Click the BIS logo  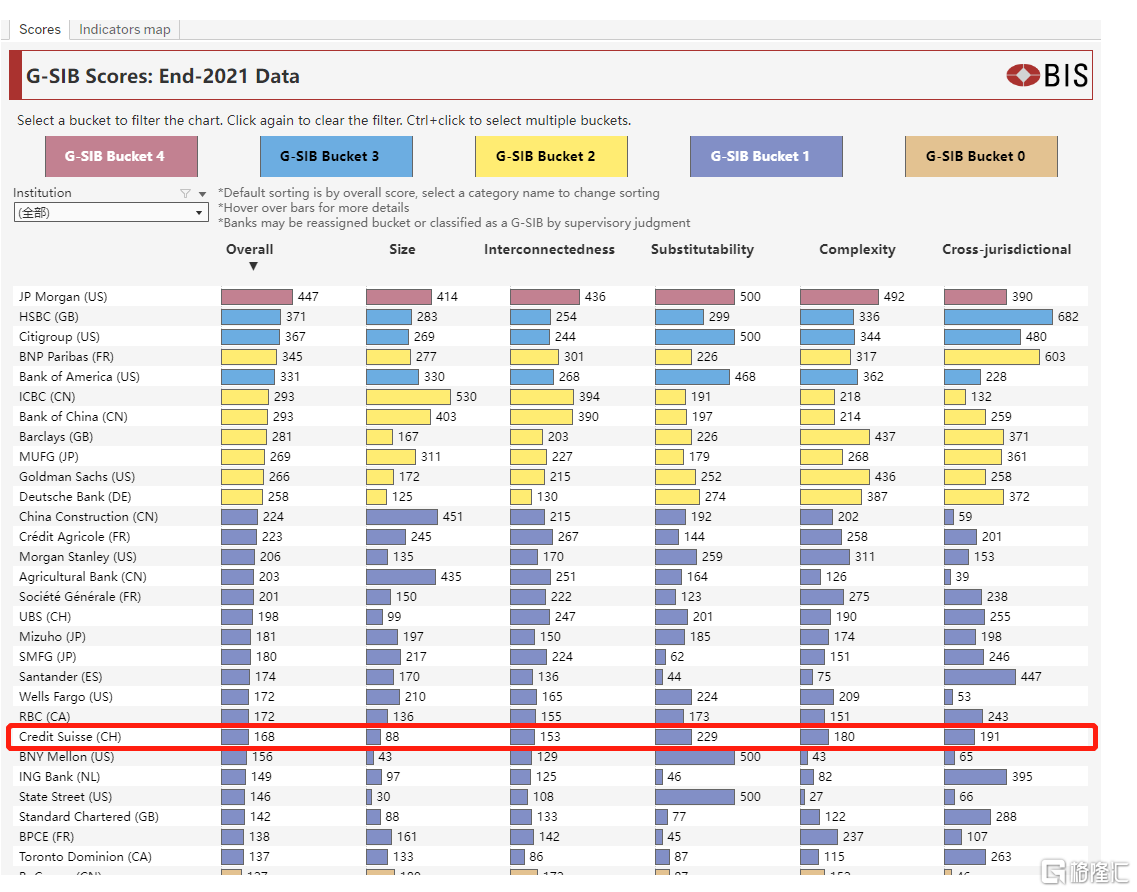pos(1047,75)
